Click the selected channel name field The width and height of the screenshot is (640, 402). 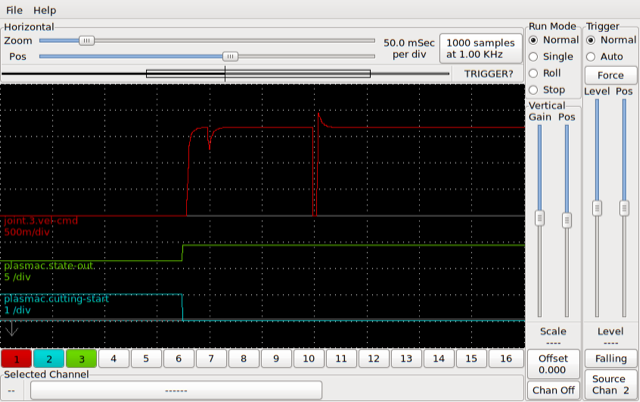pyautogui.click(x=176, y=390)
